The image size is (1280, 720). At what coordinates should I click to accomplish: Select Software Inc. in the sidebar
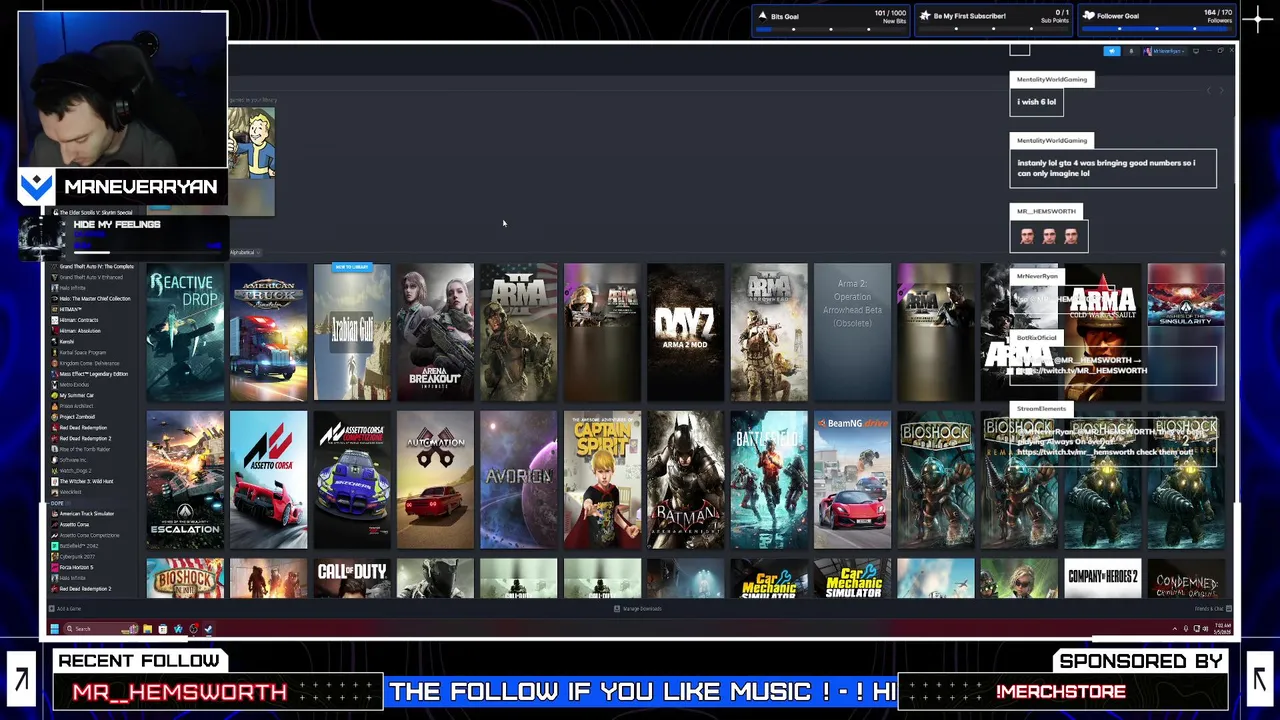tap(68, 460)
